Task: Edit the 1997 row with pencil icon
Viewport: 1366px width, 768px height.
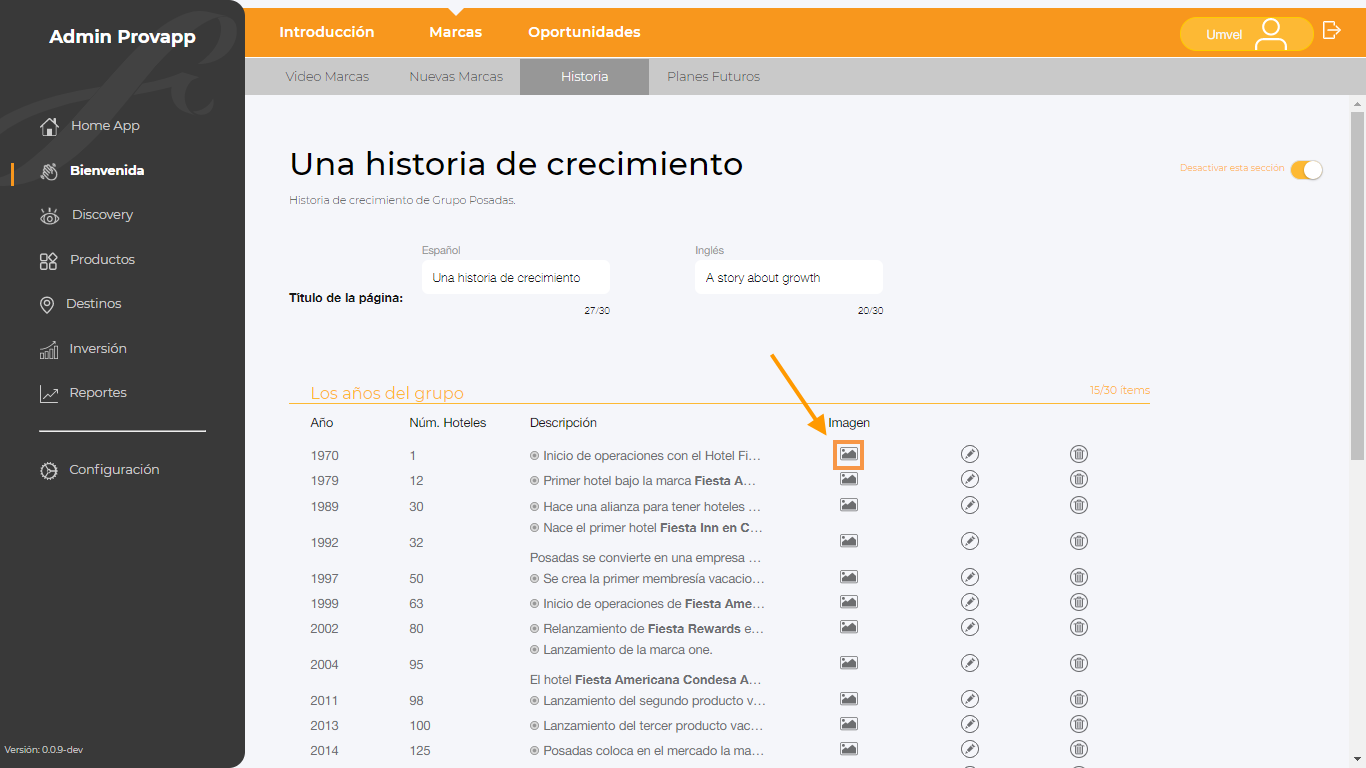Action: click(x=969, y=577)
